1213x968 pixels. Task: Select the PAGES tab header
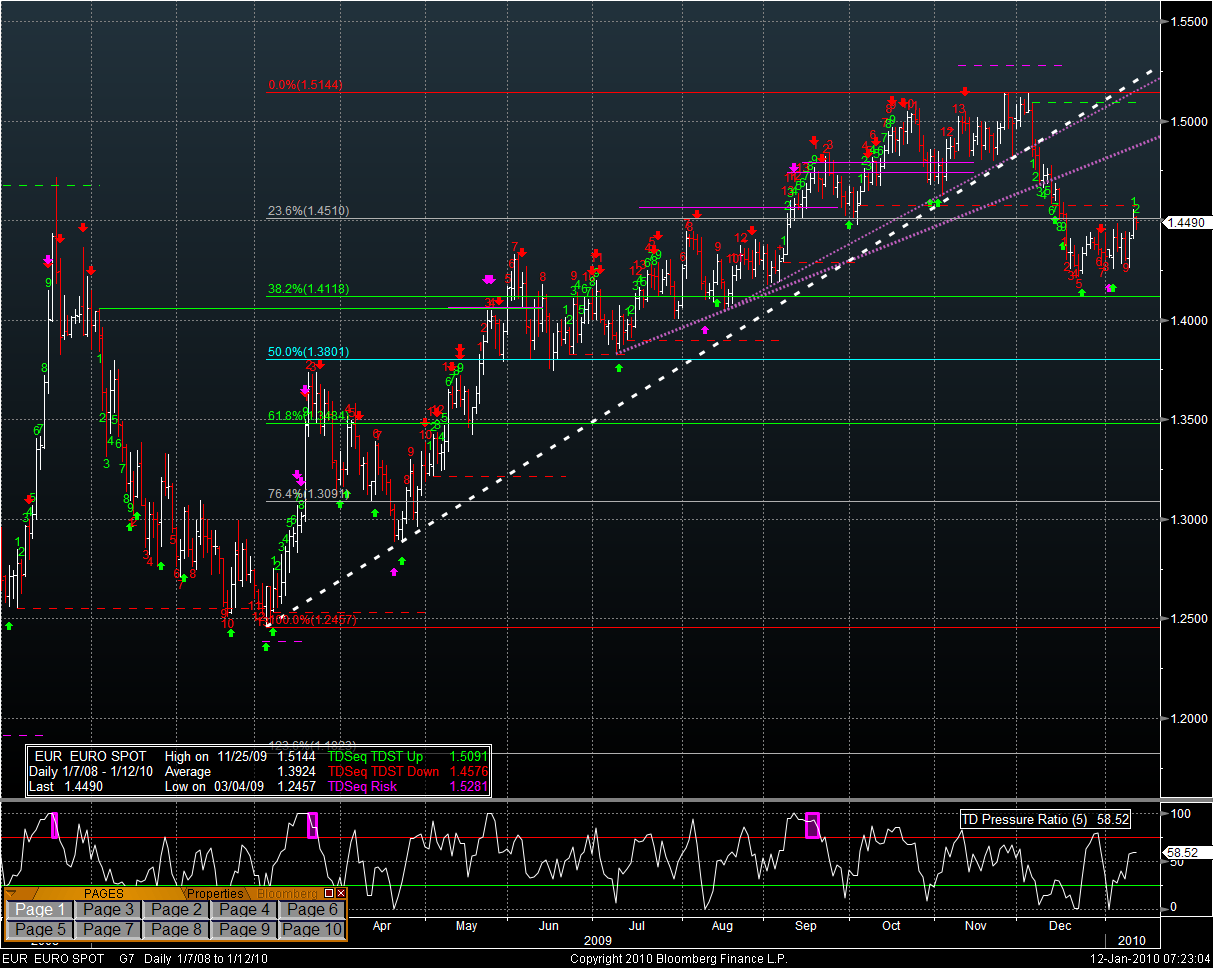point(104,893)
